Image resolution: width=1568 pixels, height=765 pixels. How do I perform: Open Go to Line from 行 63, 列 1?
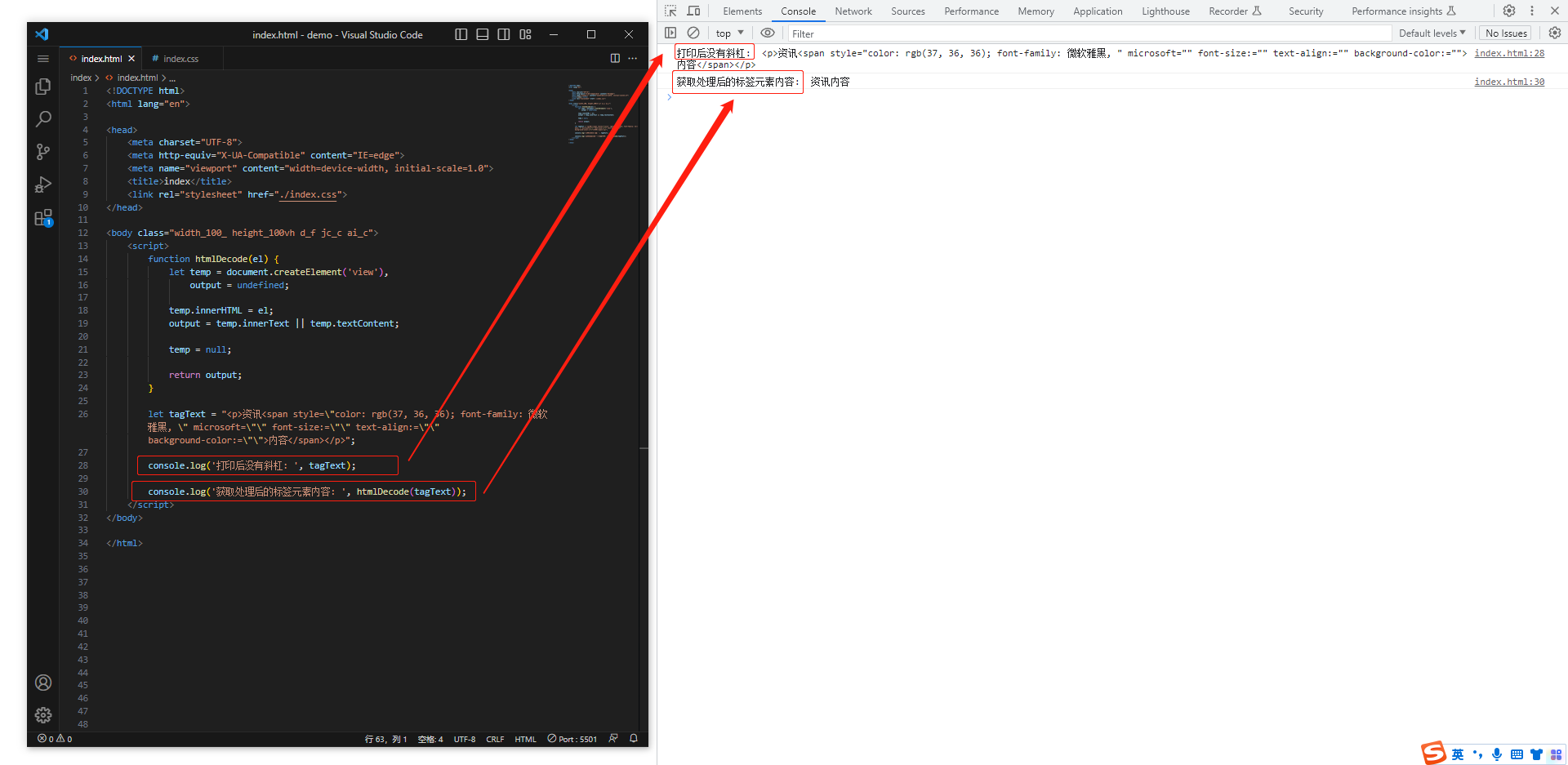click(x=385, y=739)
